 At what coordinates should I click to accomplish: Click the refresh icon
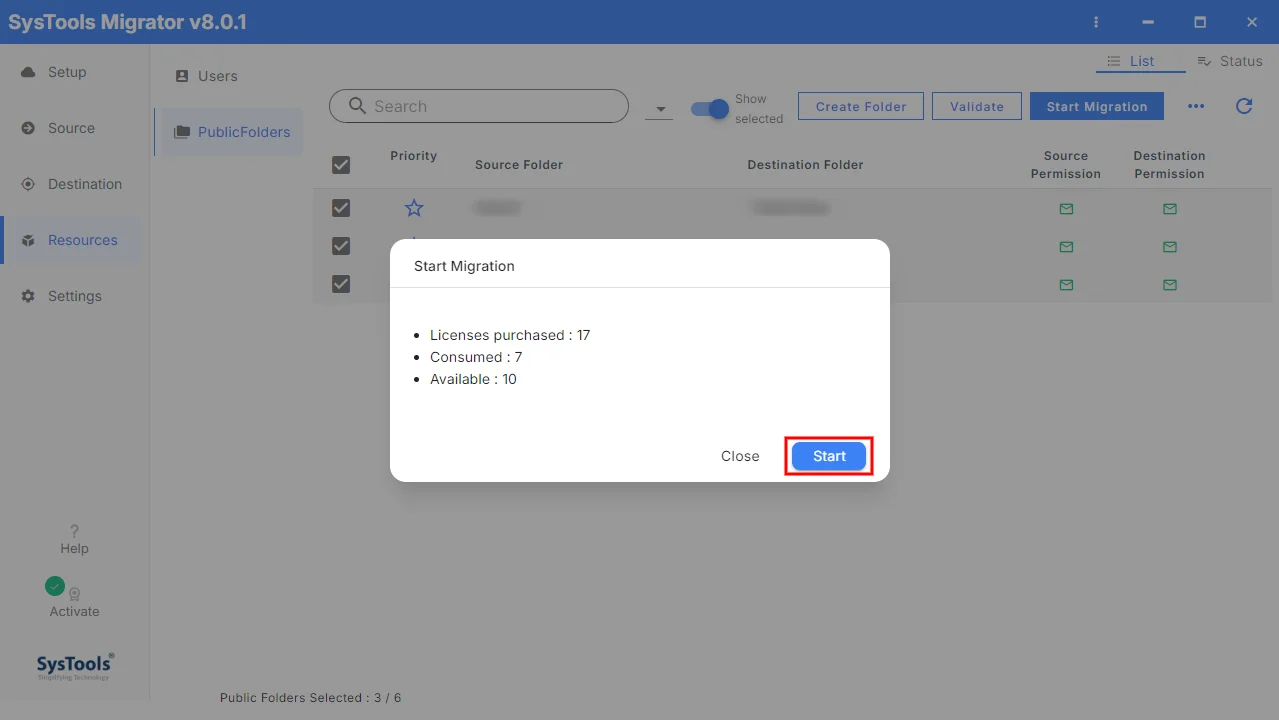[x=1244, y=106]
